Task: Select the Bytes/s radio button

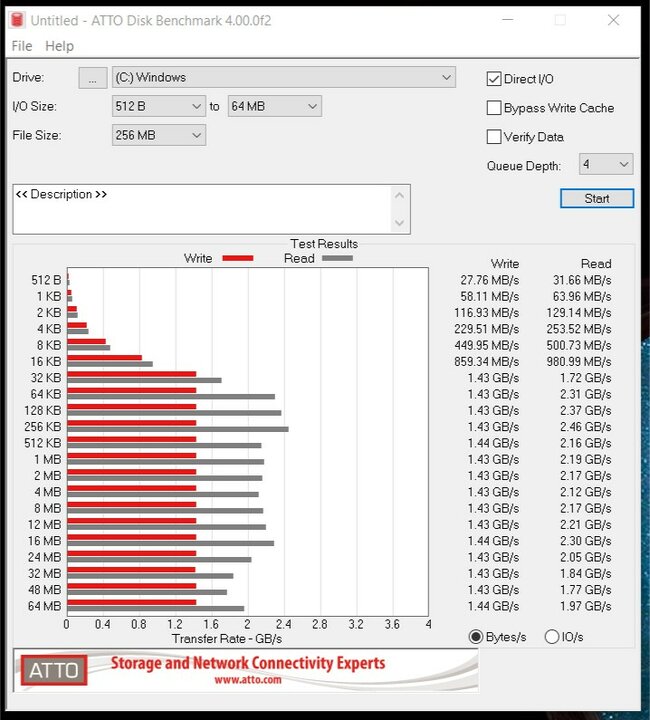Action: [x=476, y=637]
